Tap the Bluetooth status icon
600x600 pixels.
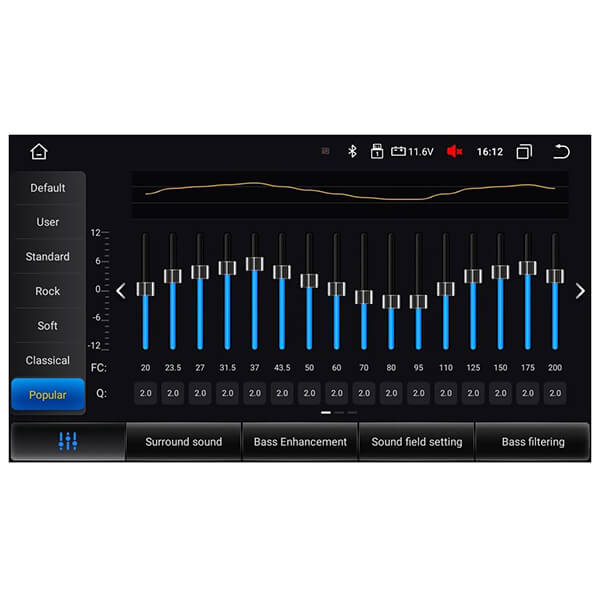pyautogui.click(x=352, y=152)
